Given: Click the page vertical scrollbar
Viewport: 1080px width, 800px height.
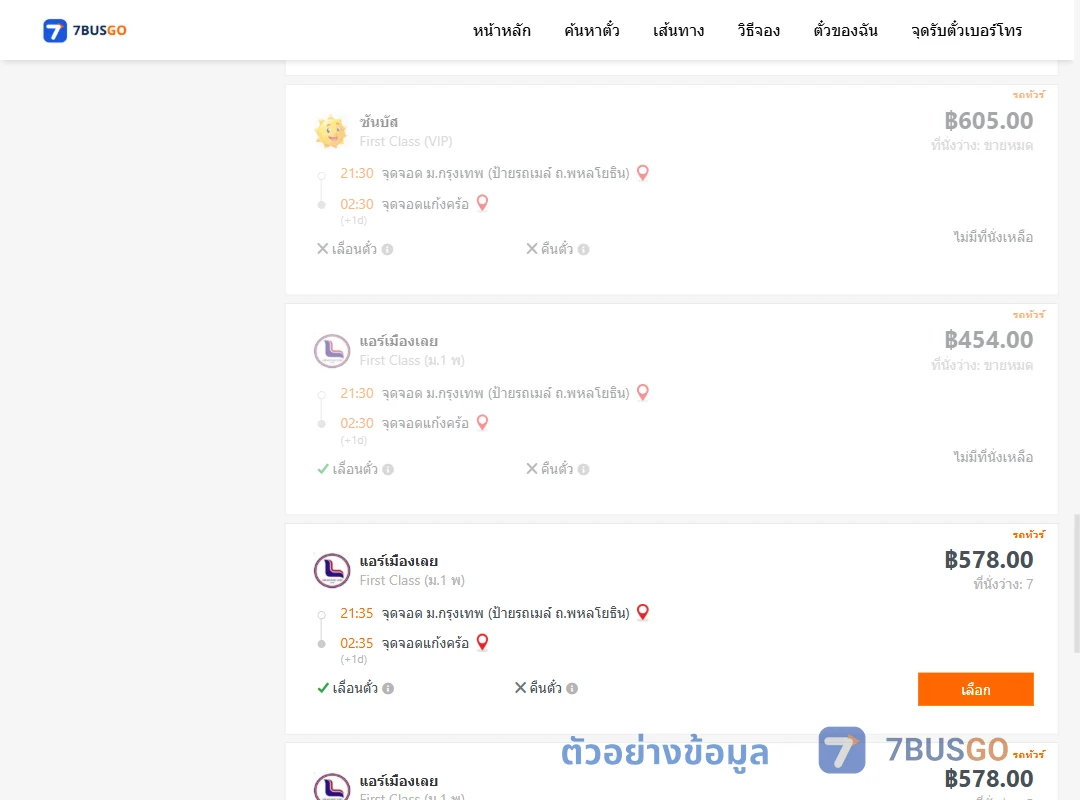Looking at the screenshot, I should (x=1077, y=583).
